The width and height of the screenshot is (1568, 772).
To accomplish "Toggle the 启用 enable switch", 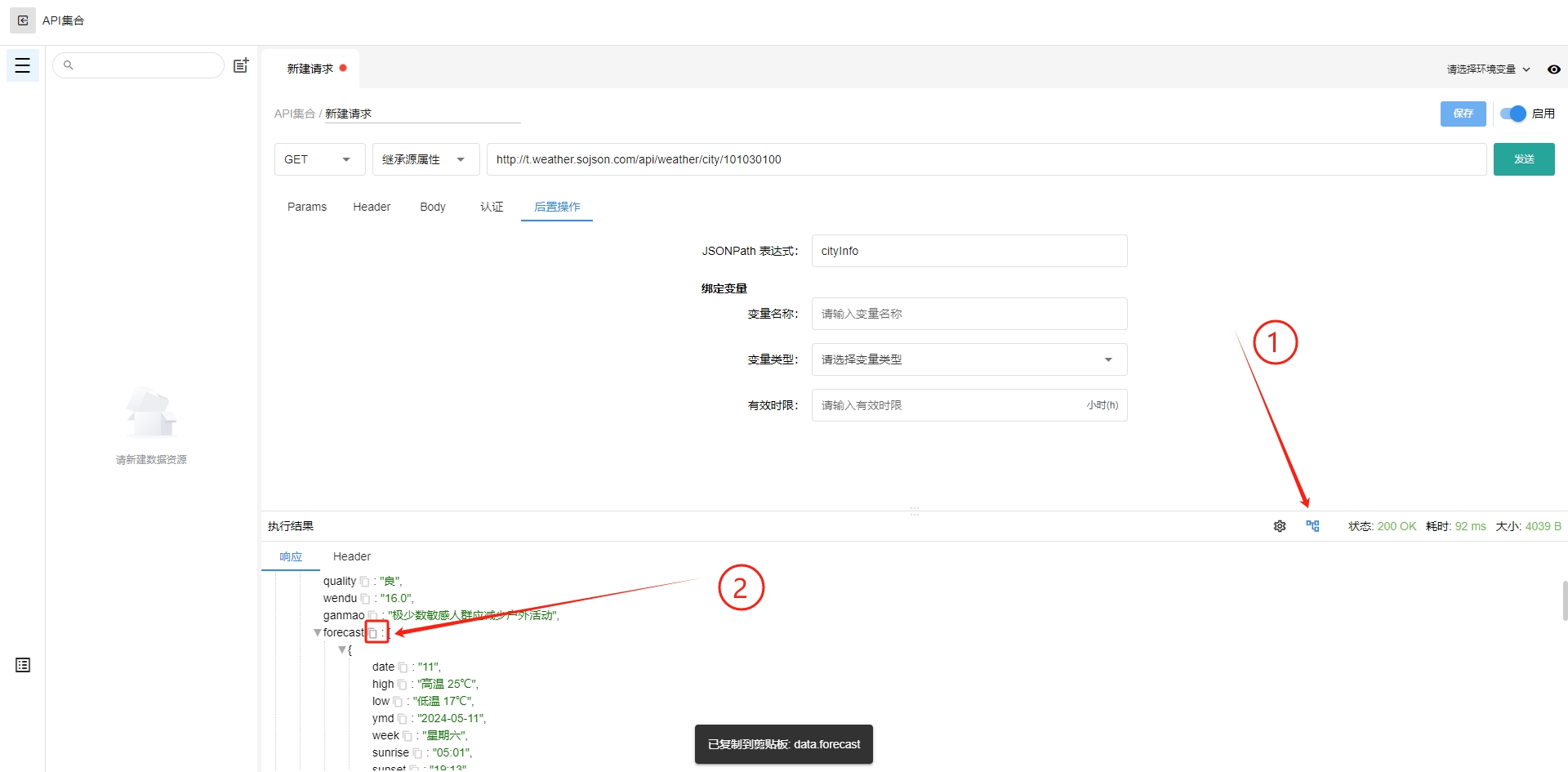I will pyautogui.click(x=1512, y=114).
